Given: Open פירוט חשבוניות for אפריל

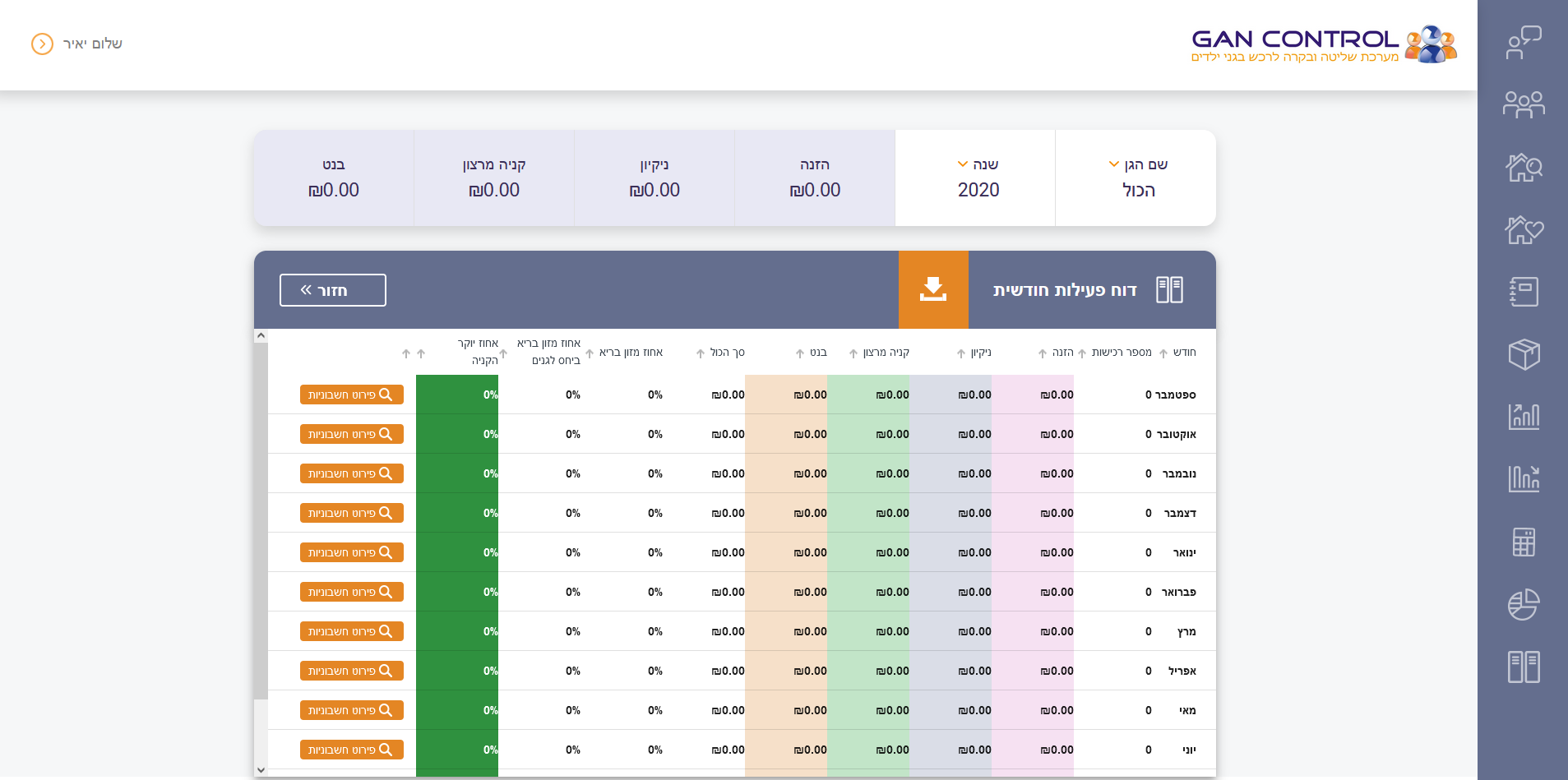Looking at the screenshot, I should (352, 671).
